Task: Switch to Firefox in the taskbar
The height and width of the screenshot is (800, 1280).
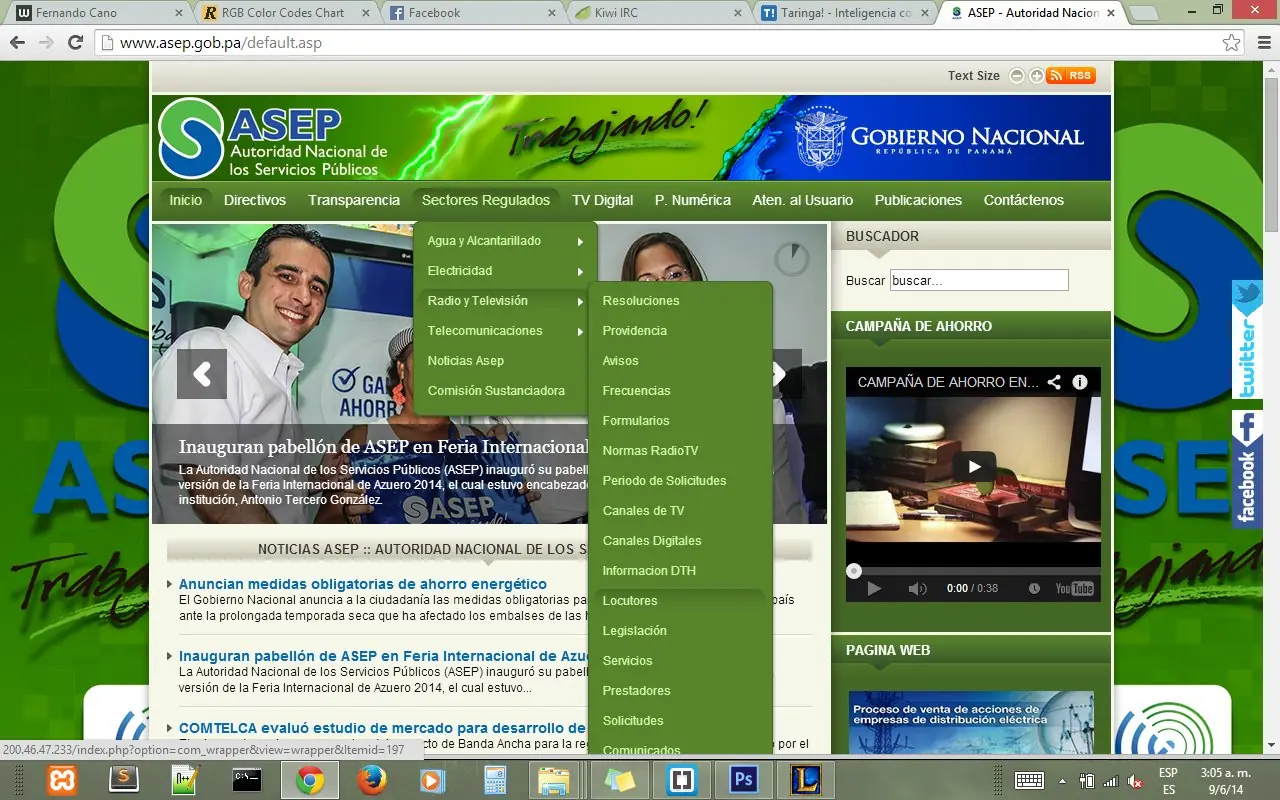Action: coord(371,779)
